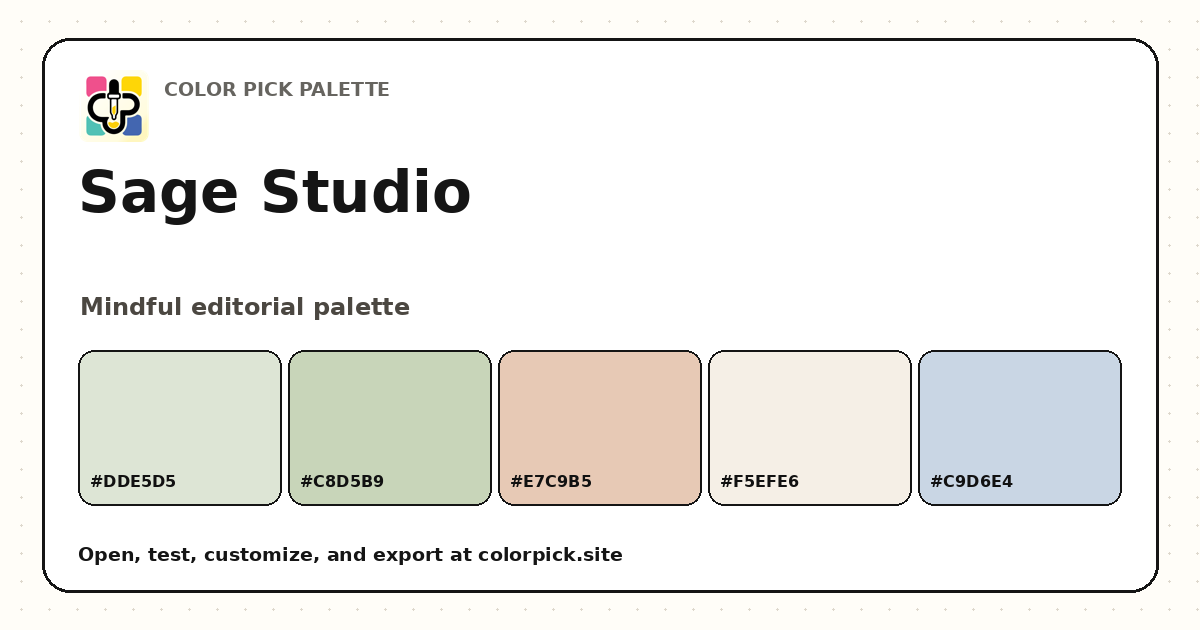Click the Sage Studio palette title
Screen dimensions: 1200x630
(275, 193)
